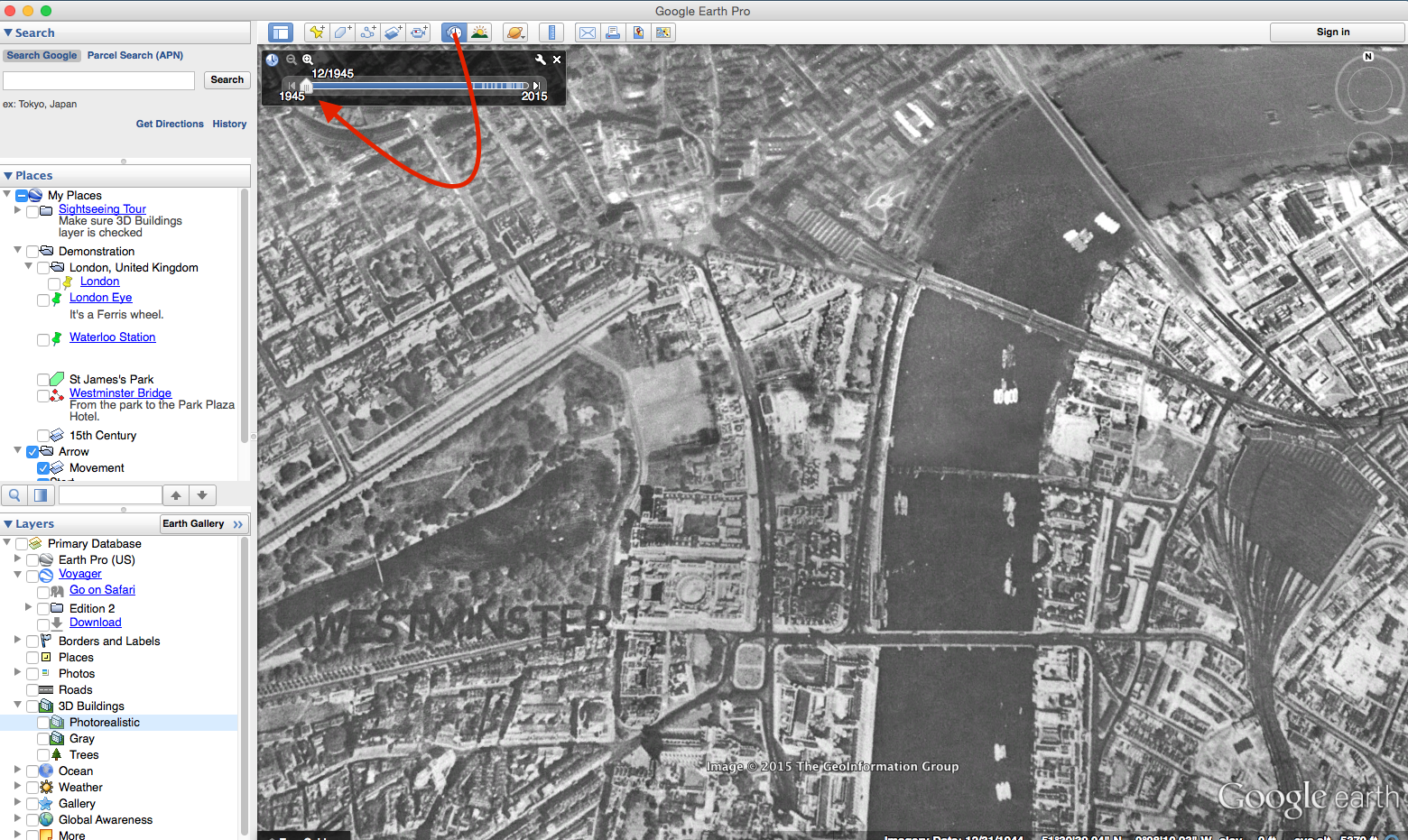1408x840 pixels.
Task: Select the Photorealistic layer row
Action: coord(119,723)
